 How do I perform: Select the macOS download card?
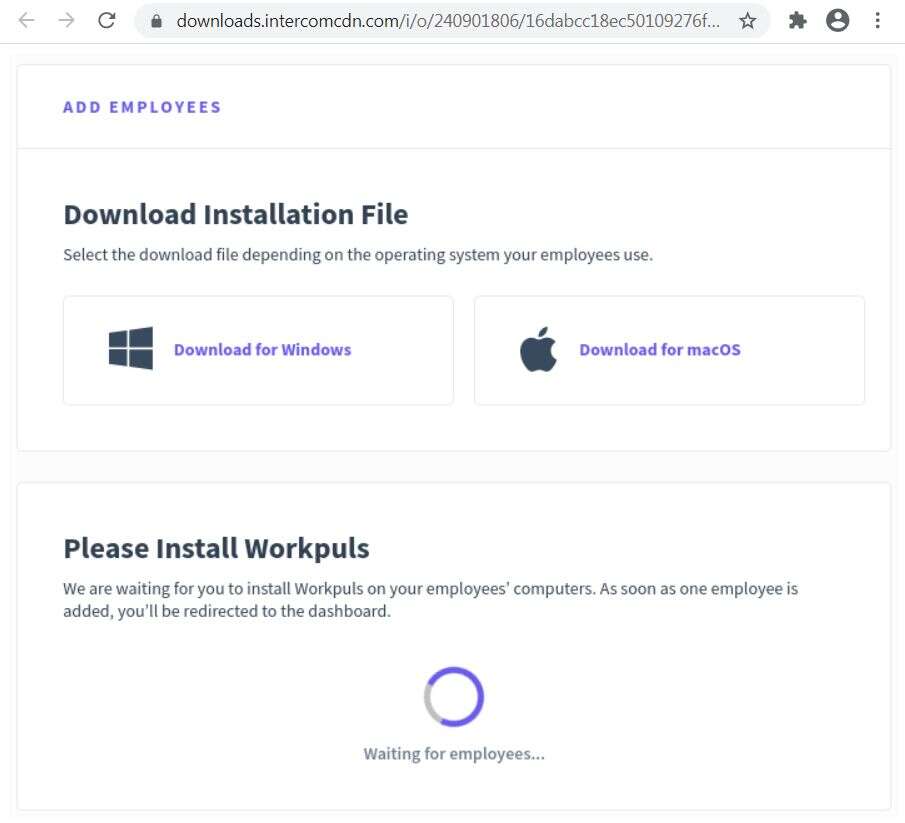pyautogui.click(x=668, y=349)
